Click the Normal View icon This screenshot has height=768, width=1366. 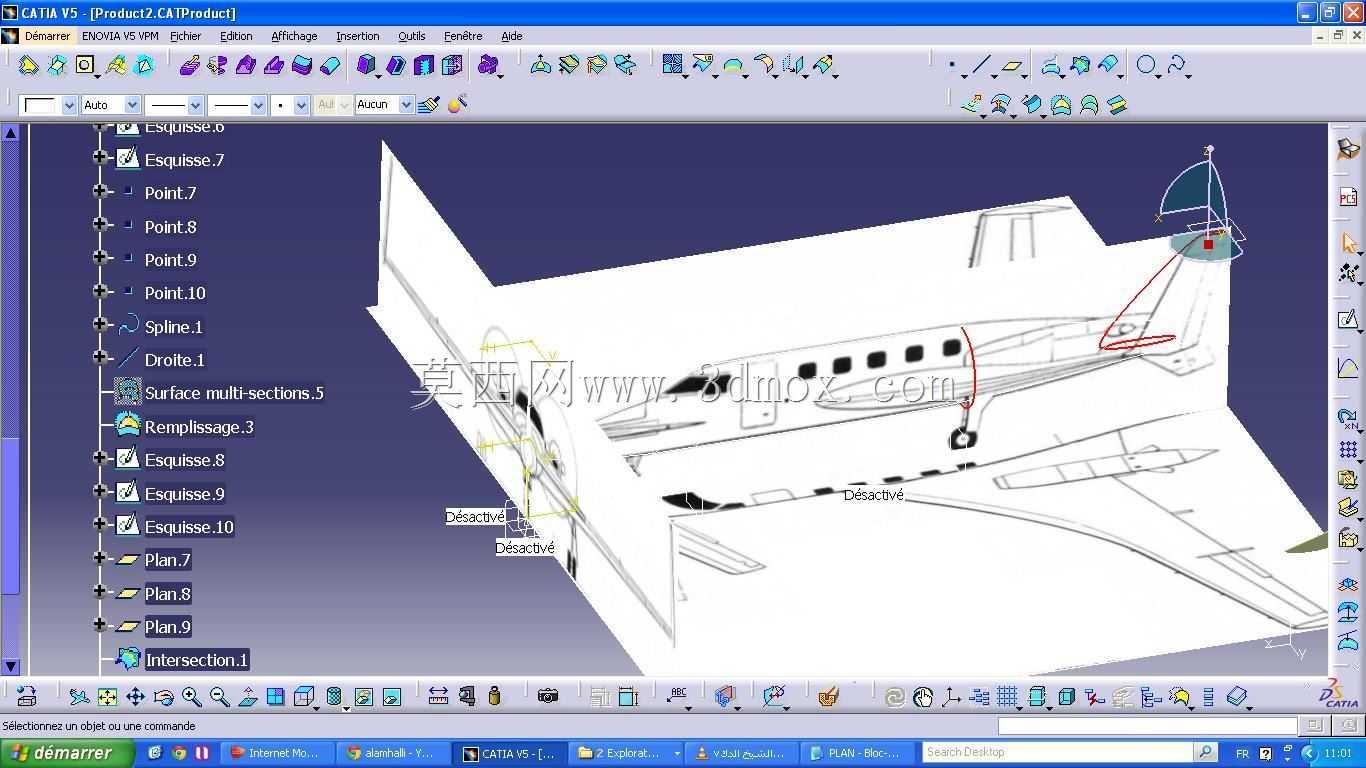tap(247, 696)
